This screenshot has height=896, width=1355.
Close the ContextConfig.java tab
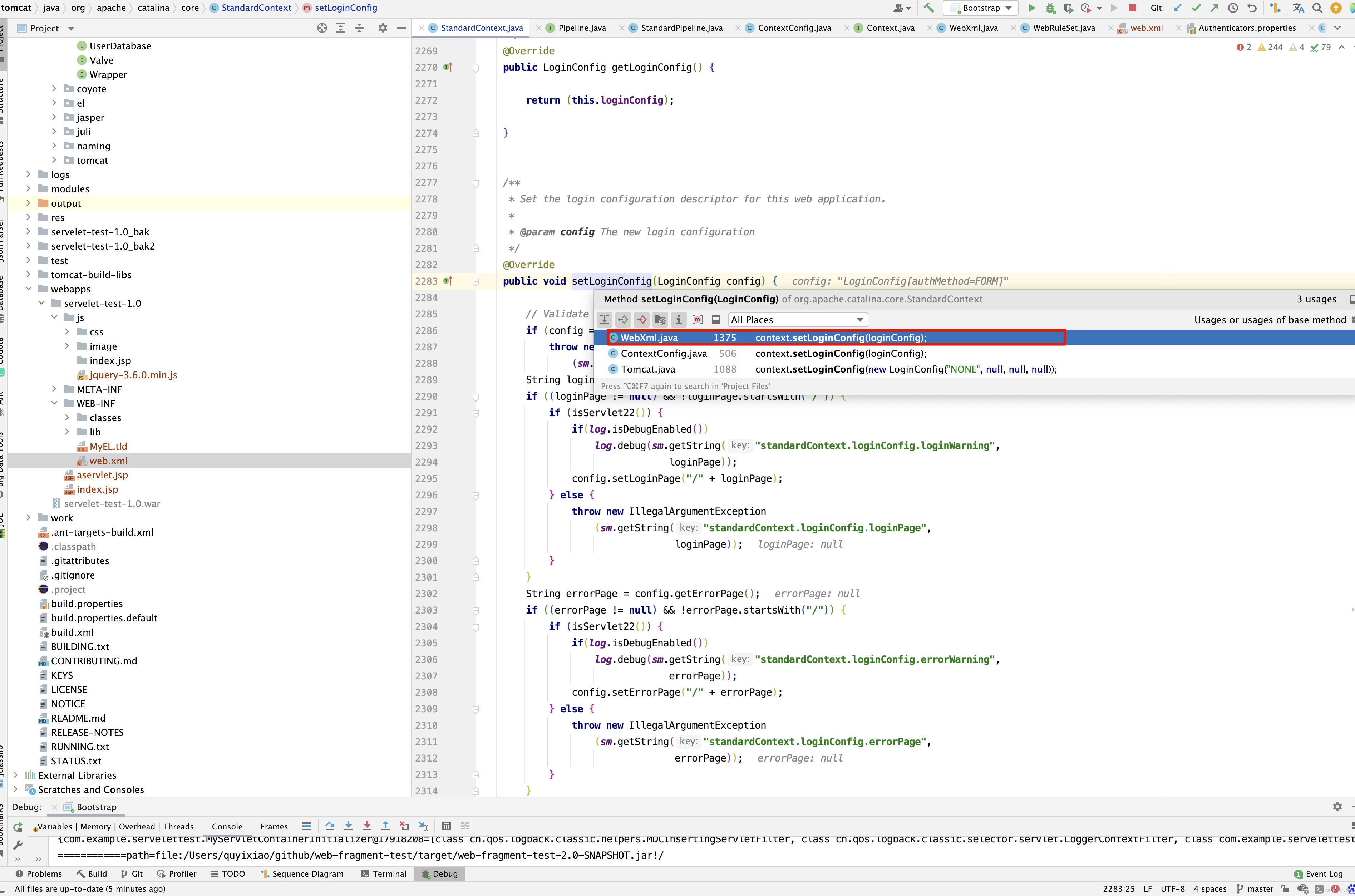[x=739, y=28]
